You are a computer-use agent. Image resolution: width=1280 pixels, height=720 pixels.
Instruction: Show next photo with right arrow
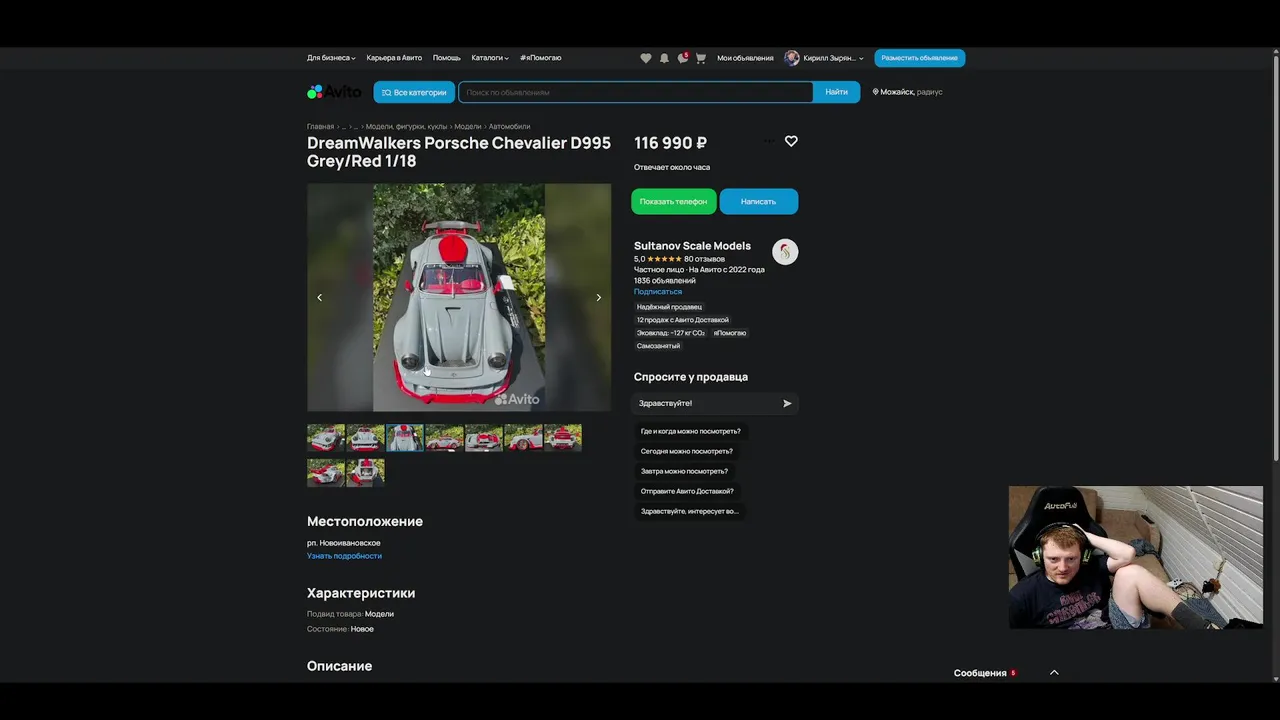[599, 297]
